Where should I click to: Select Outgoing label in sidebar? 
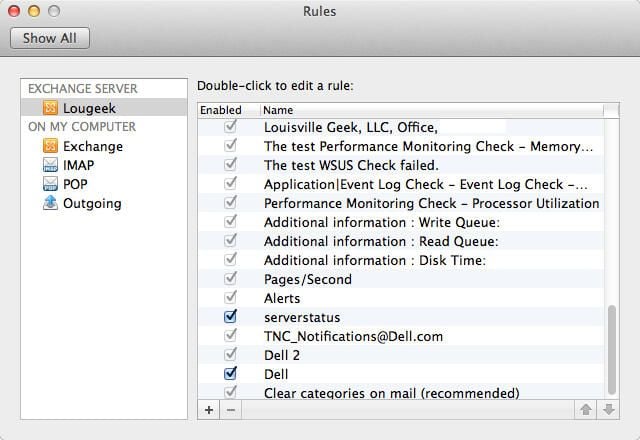coord(92,203)
